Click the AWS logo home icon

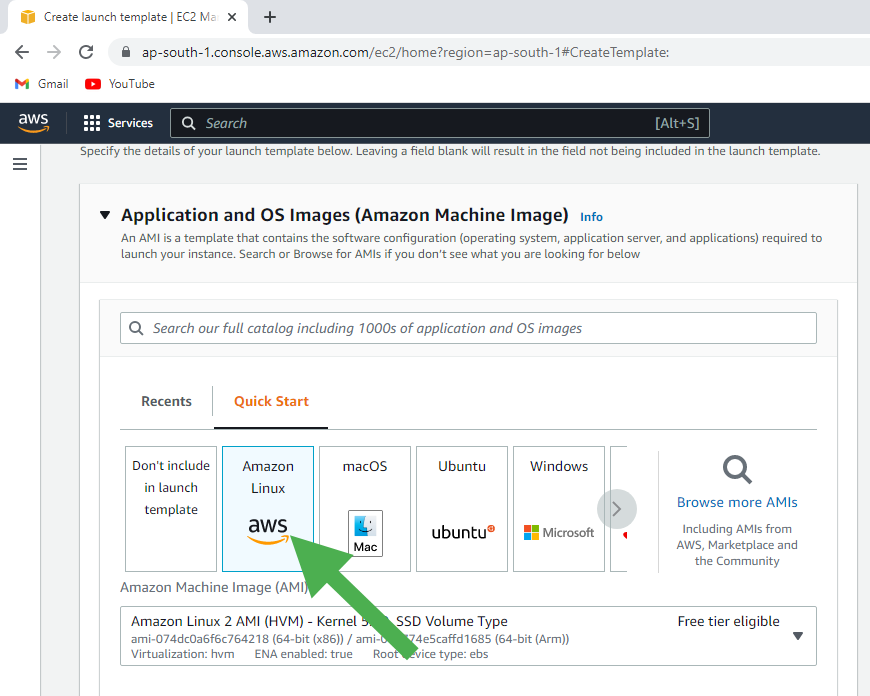[33, 123]
